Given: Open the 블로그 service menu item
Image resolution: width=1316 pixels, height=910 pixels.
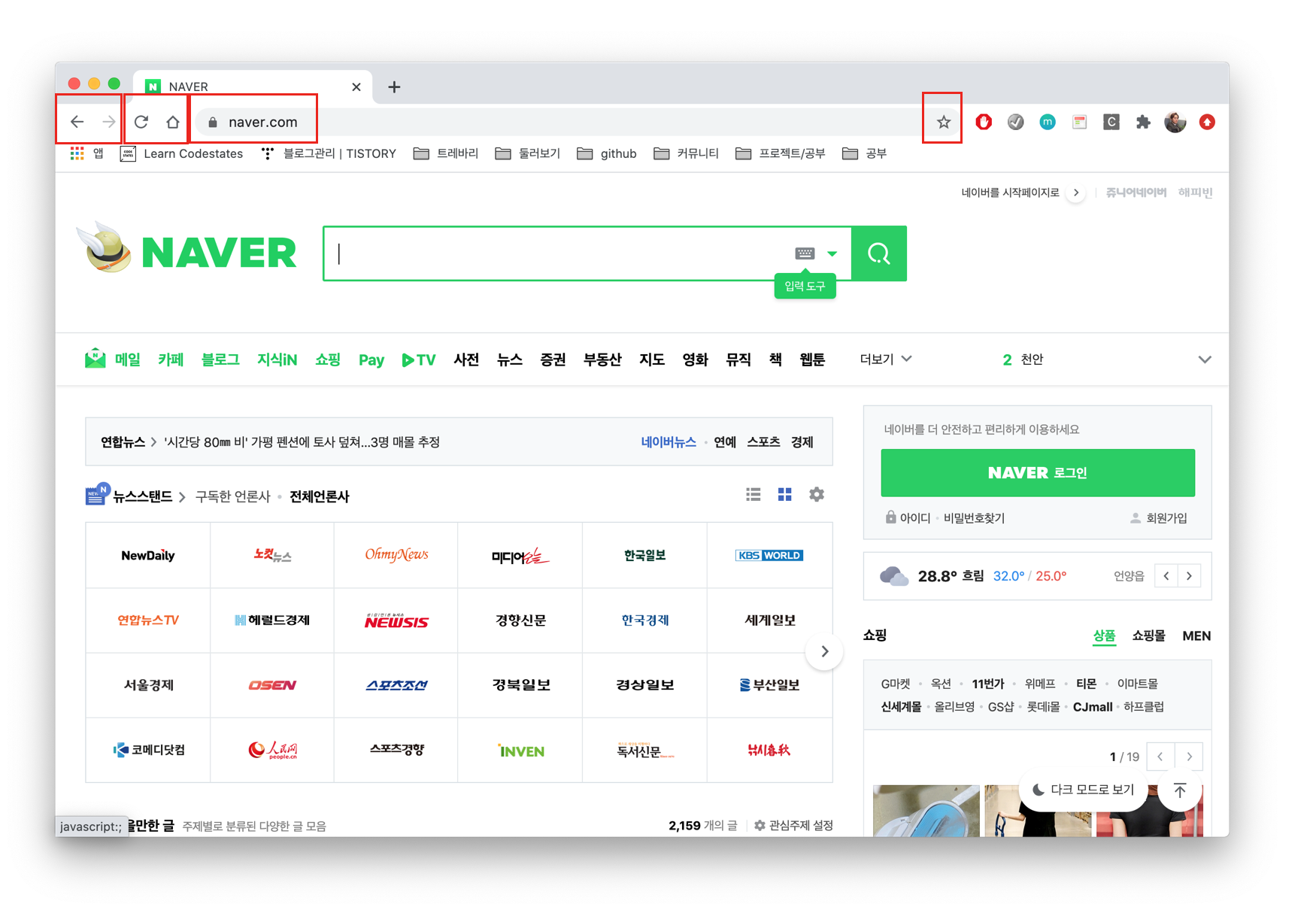Looking at the screenshot, I should [x=220, y=359].
